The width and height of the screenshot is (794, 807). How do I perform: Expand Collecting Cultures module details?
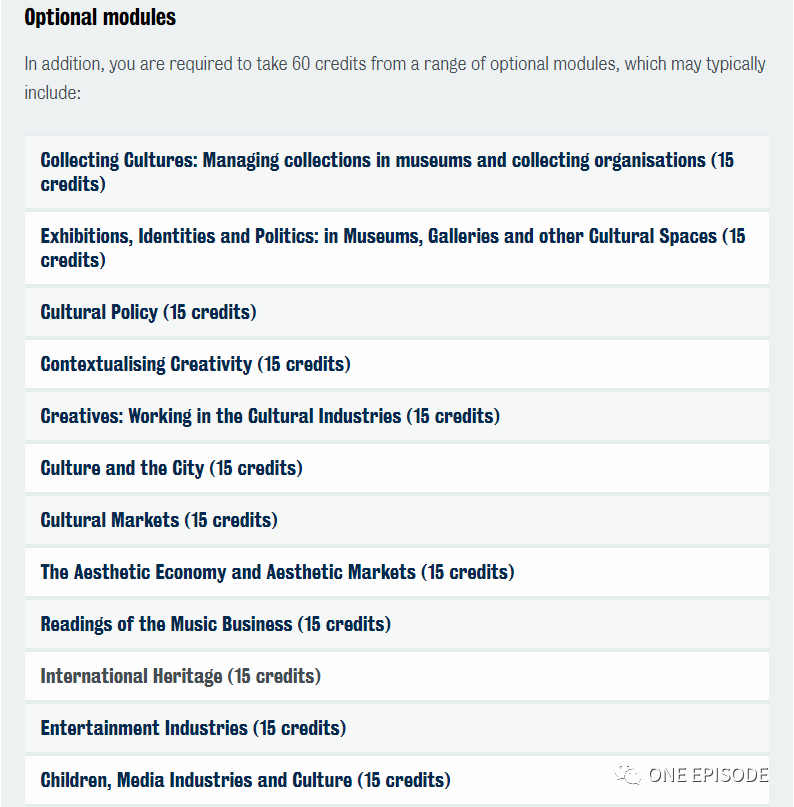point(396,172)
